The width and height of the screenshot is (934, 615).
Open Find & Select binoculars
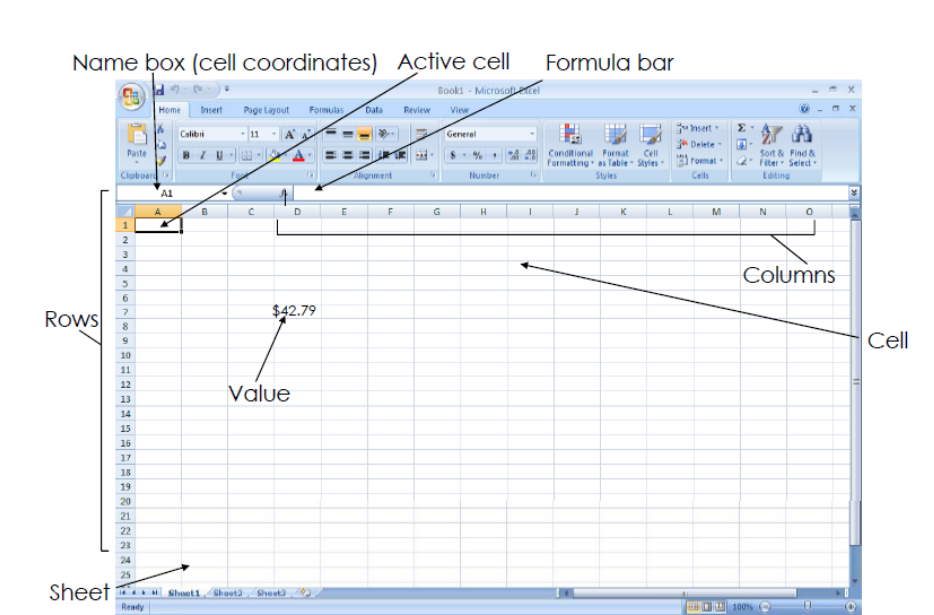coord(802,146)
